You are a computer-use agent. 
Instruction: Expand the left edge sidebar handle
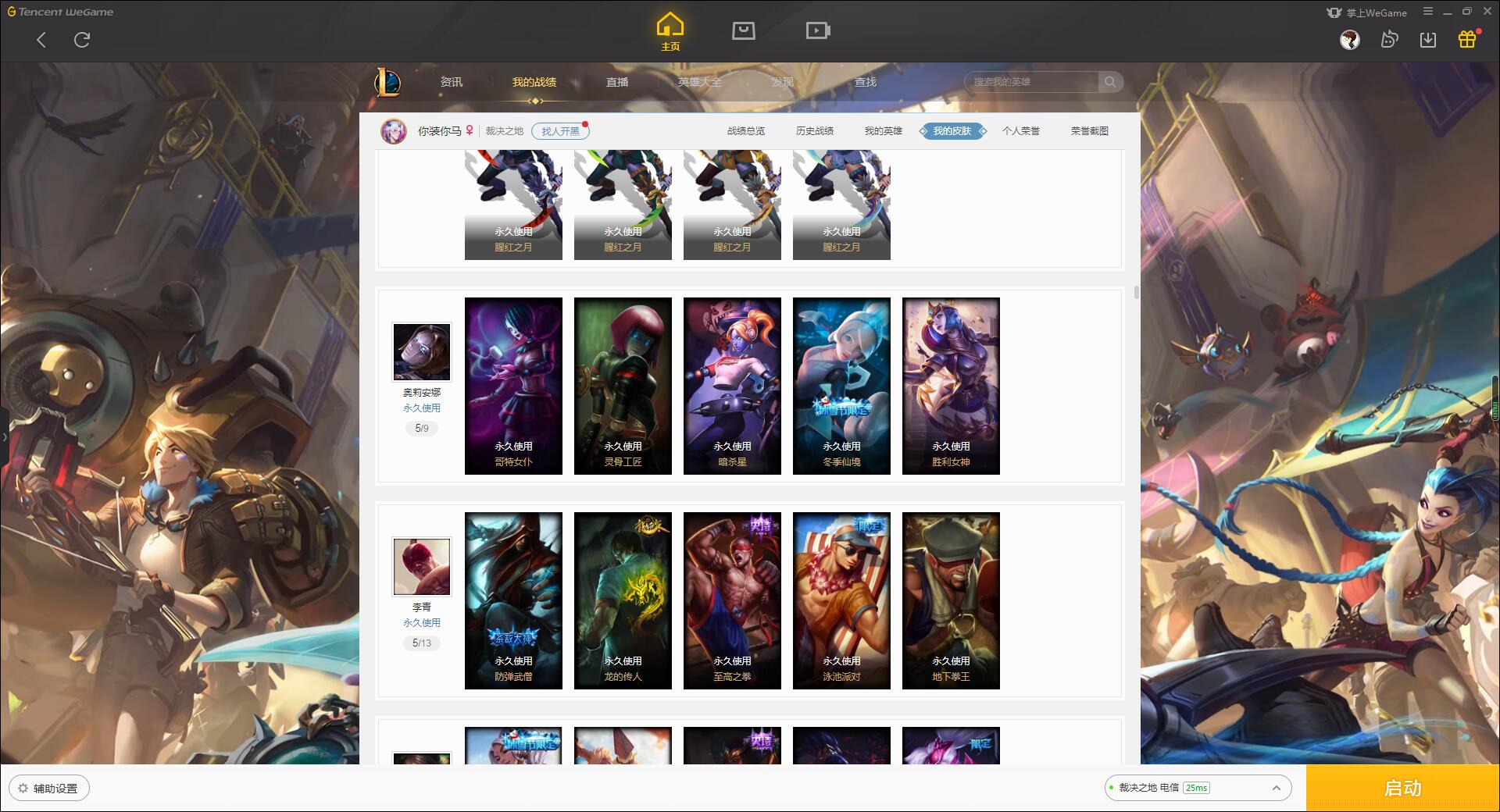[x=4, y=437]
